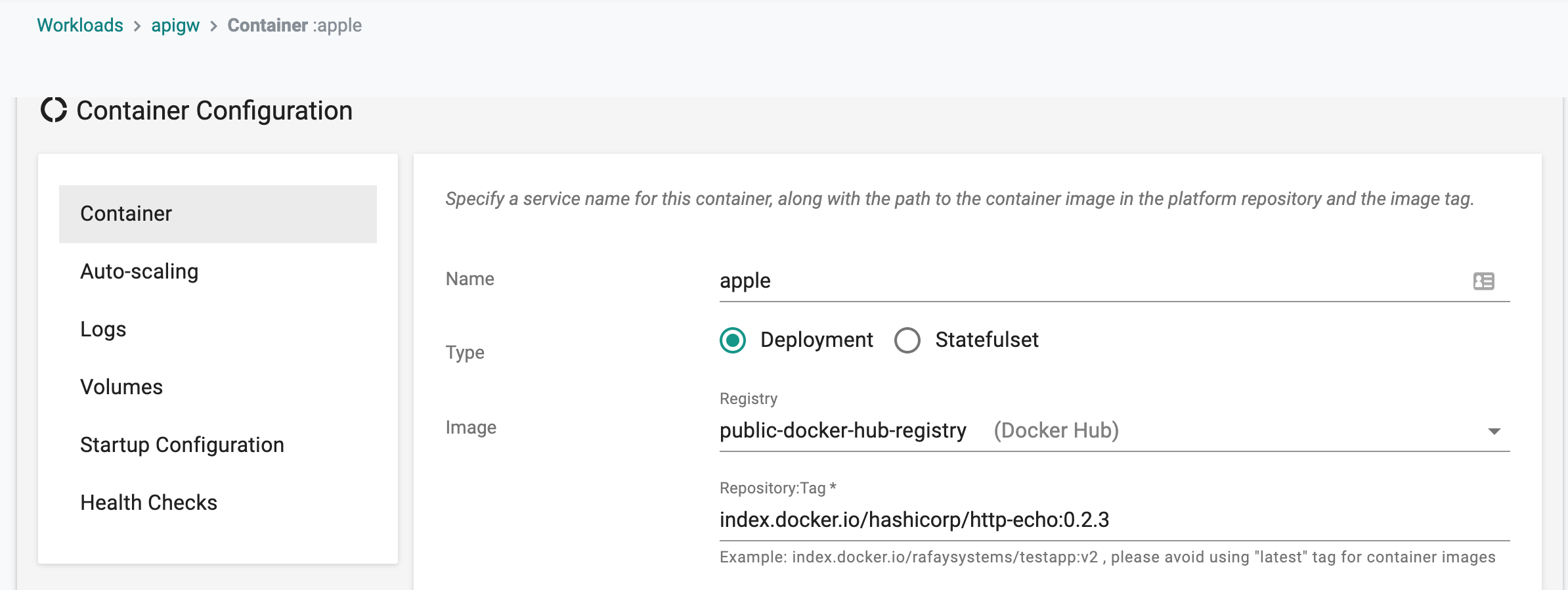Click the 'Container Configuration' heading
The width and height of the screenshot is (1568, 590).
(215, 111)
